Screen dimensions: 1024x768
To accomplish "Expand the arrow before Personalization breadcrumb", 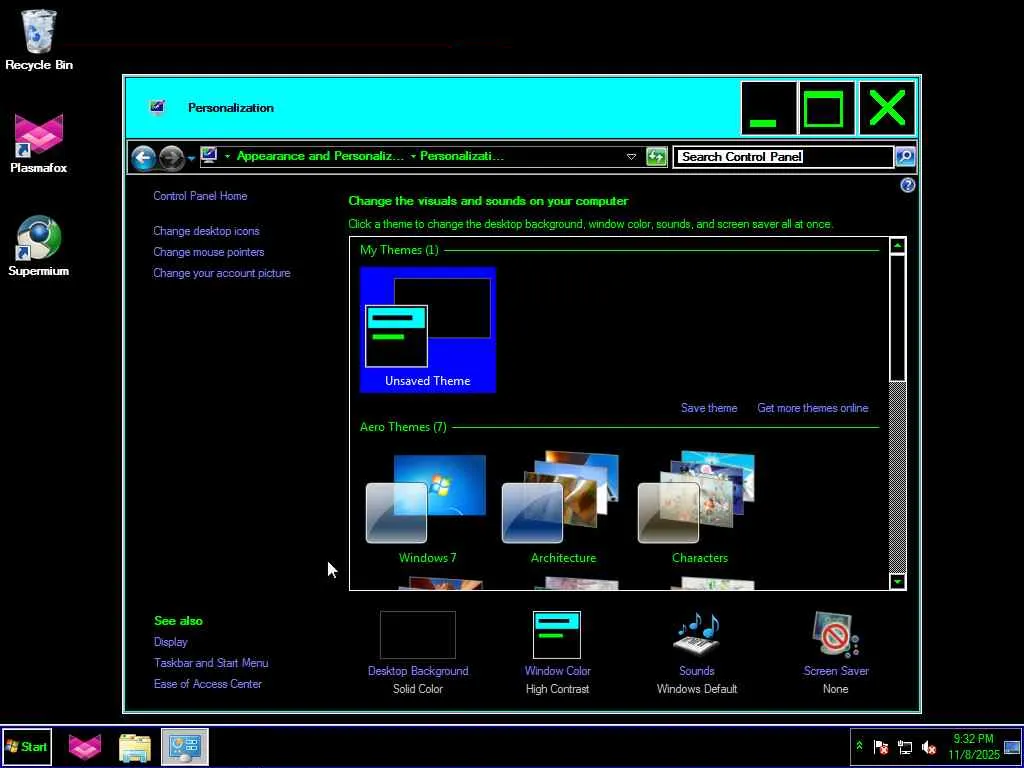I will point(413,157).
